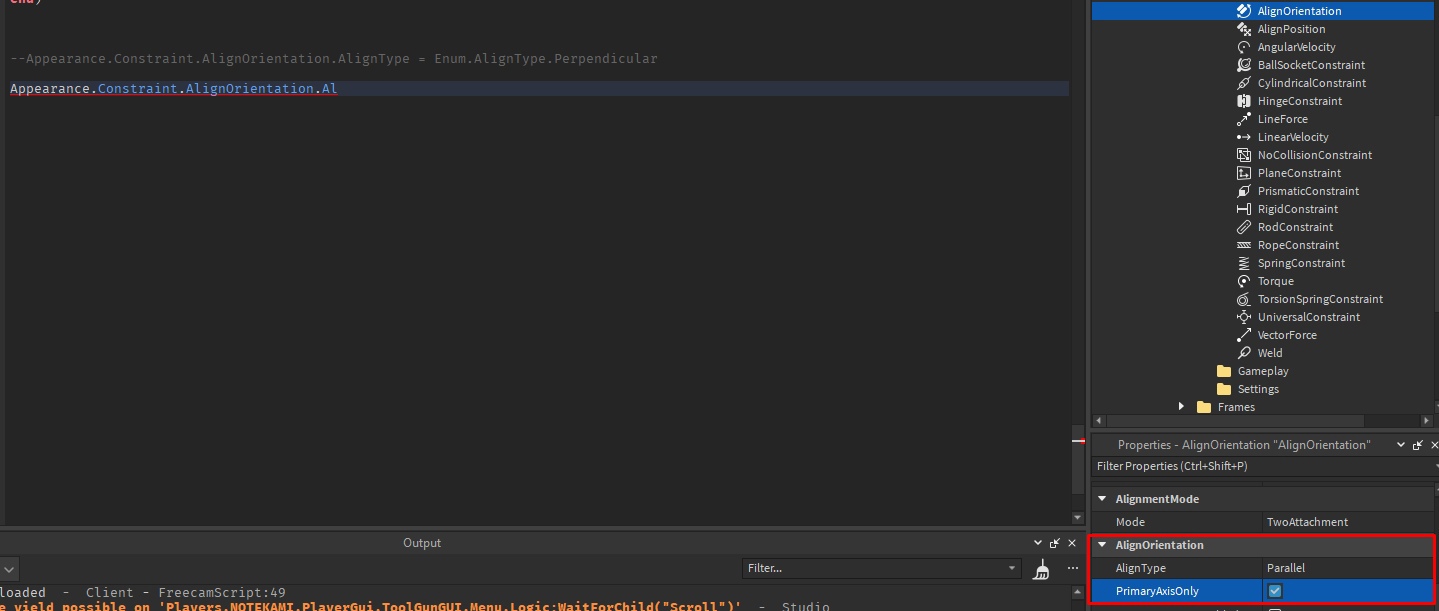Clear the Output log with the broom icon
This screenshot has width=1439, height=611.
1040,568
